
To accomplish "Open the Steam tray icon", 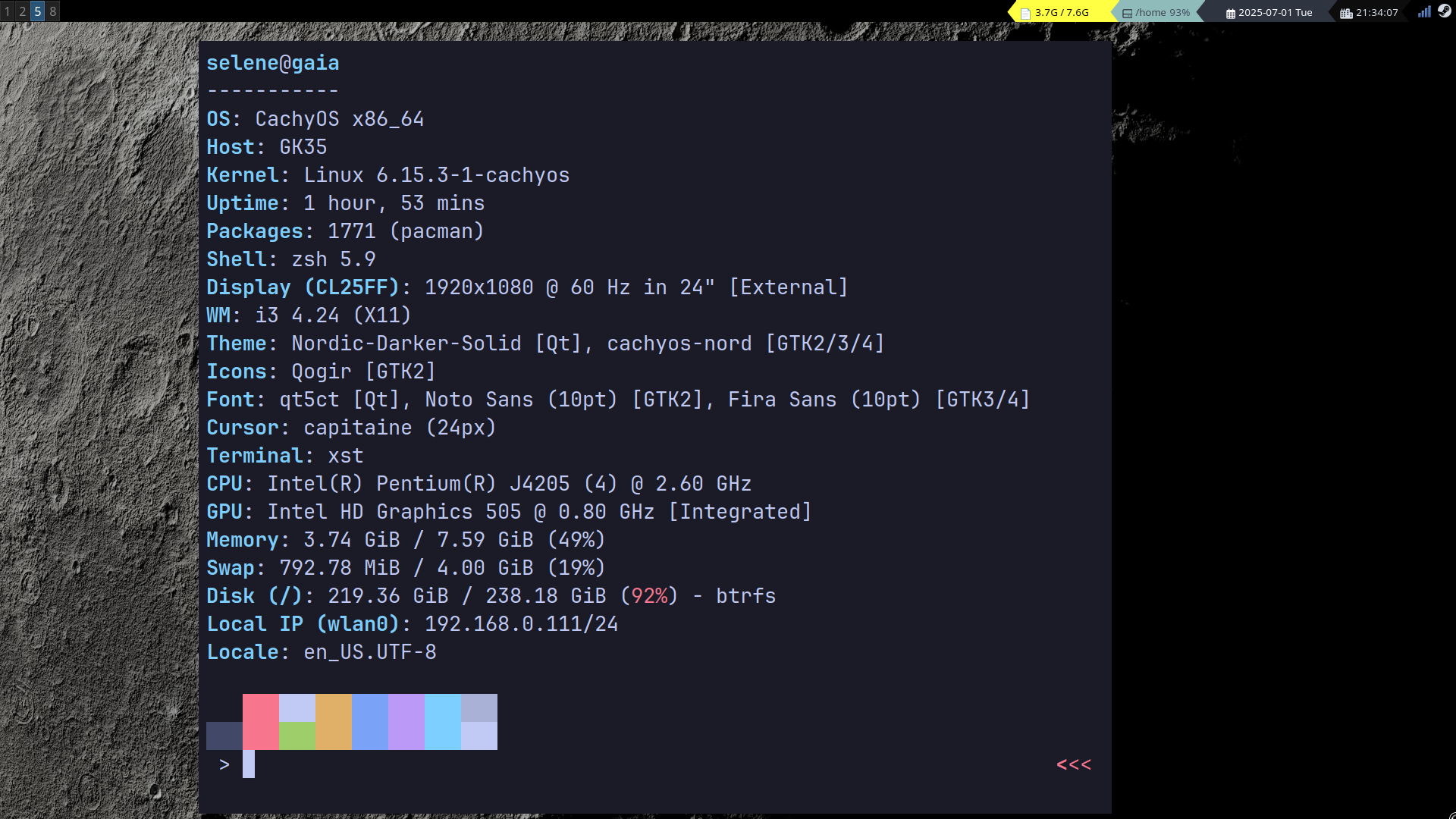I will (1445, 11).
